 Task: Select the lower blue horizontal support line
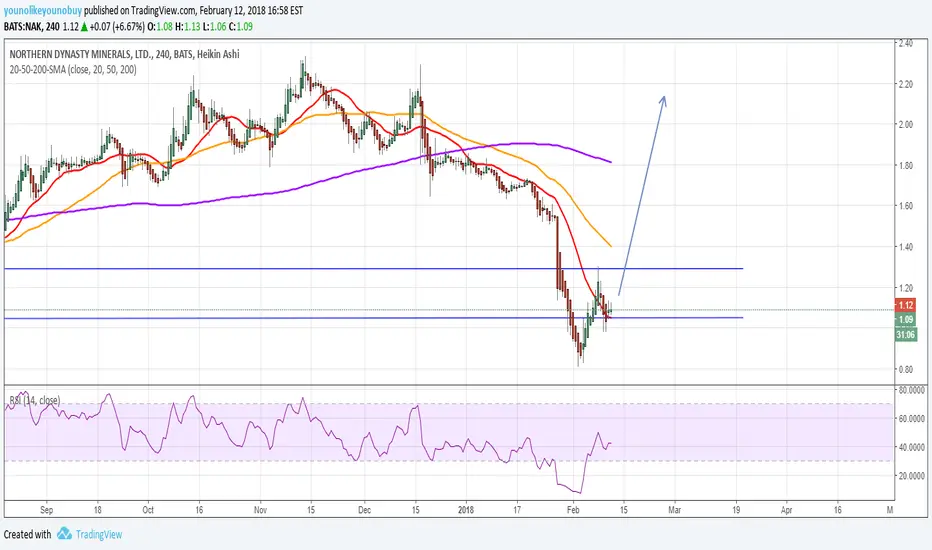373,318
